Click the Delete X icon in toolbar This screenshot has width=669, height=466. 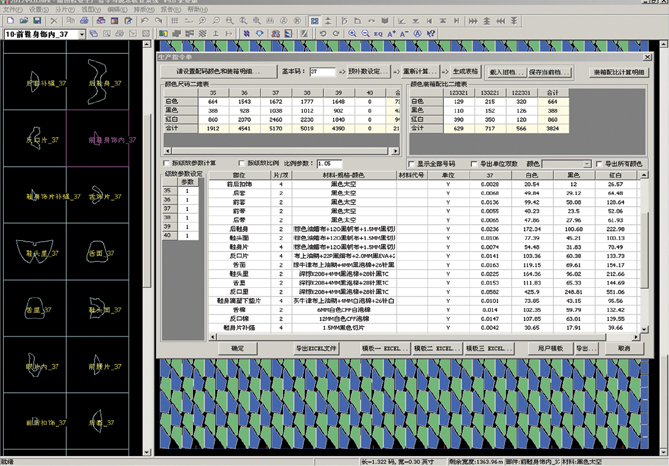(x=54, y=20)
